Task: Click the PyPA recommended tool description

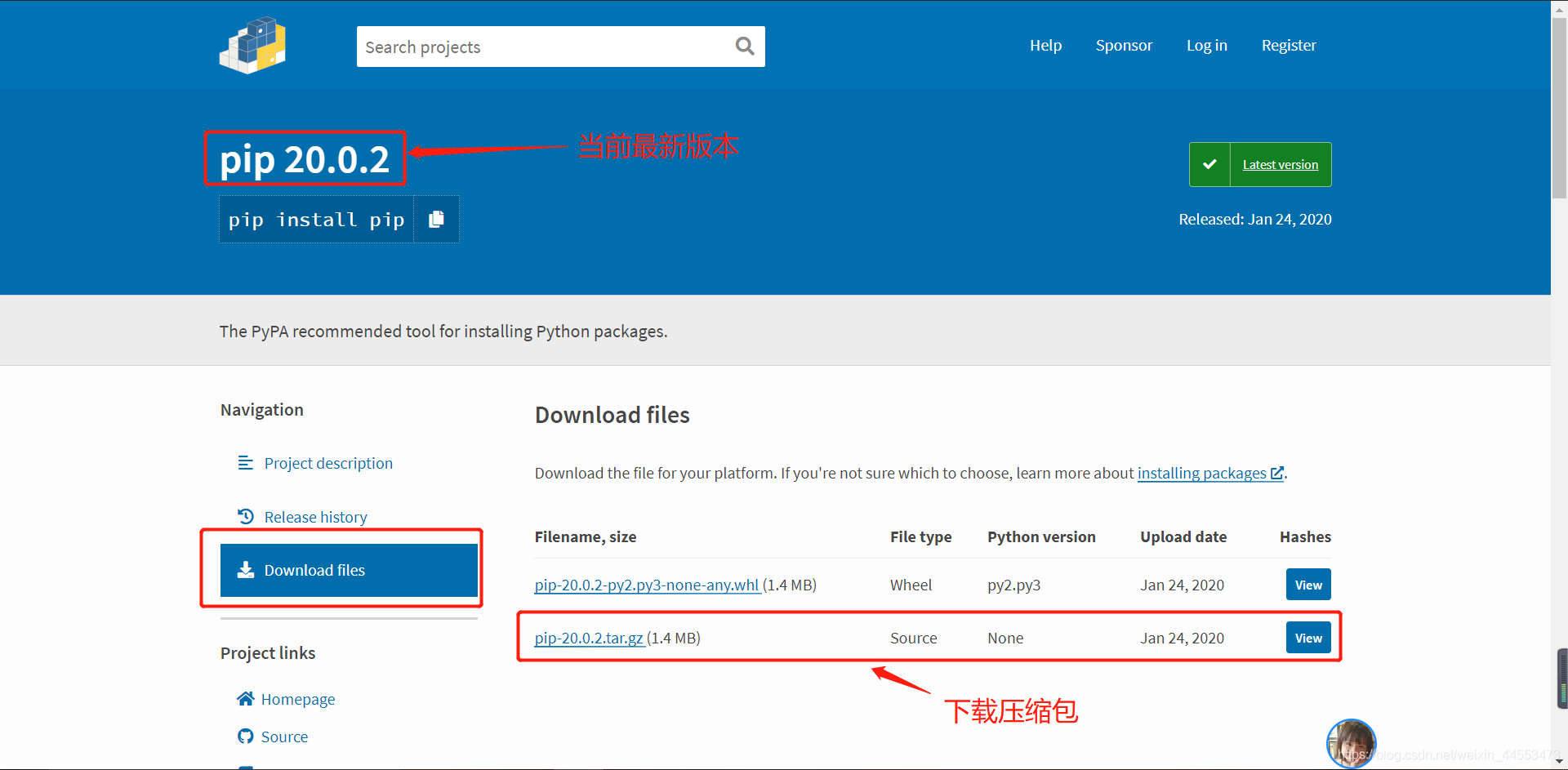Action: pyautogui.click(x=443, y=331)
